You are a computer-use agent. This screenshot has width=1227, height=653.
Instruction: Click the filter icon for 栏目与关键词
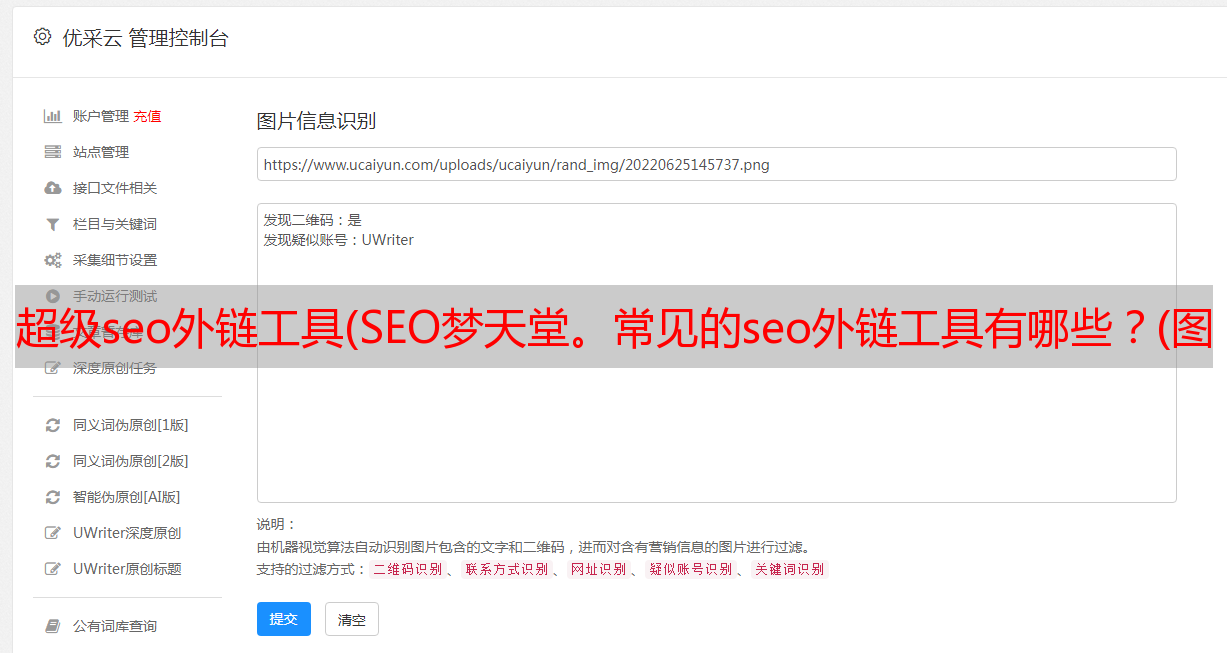click(x=53, y=224)
